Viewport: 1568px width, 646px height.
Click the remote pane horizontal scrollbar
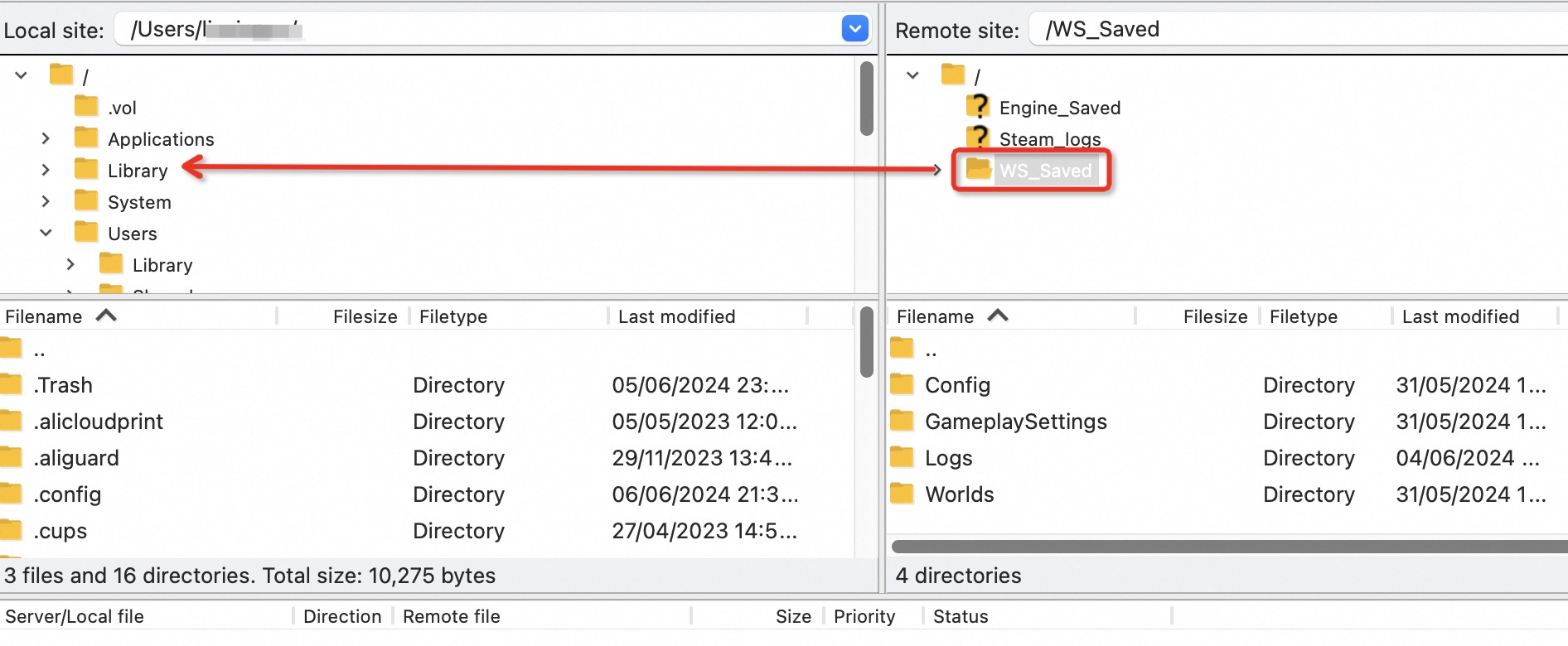click(1227, 547)
